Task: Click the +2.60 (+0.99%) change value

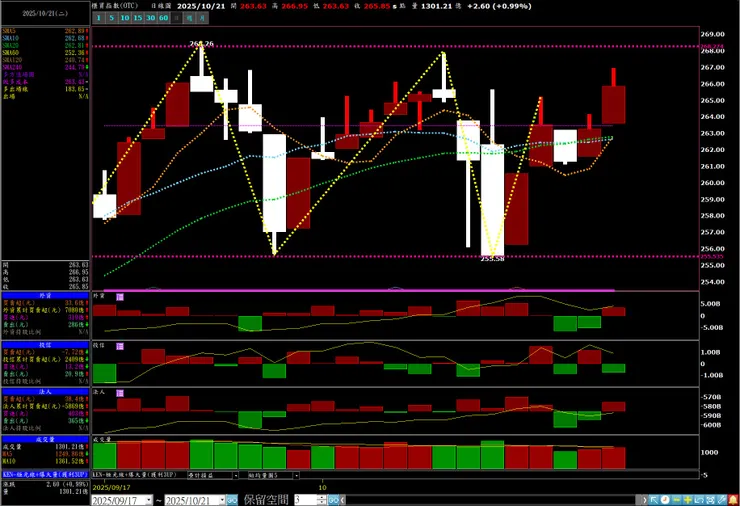Action: [499, 6]
